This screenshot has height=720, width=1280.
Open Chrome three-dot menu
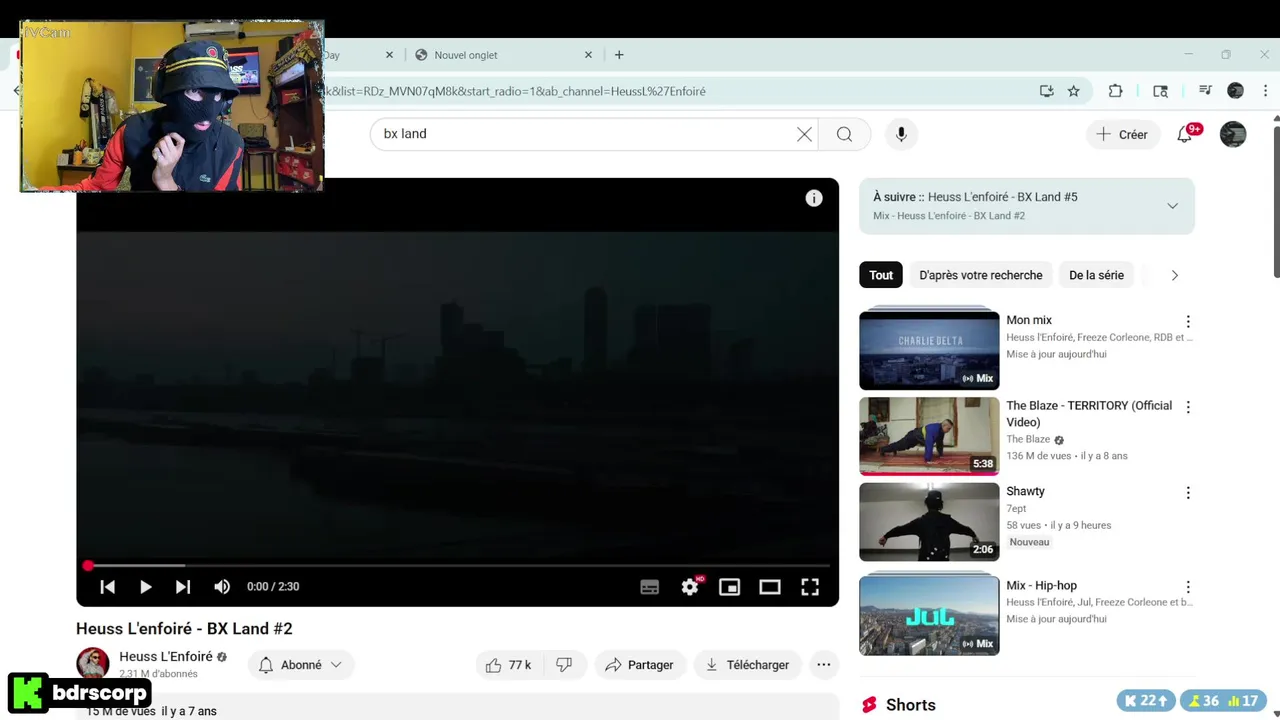coord(1265,91)
